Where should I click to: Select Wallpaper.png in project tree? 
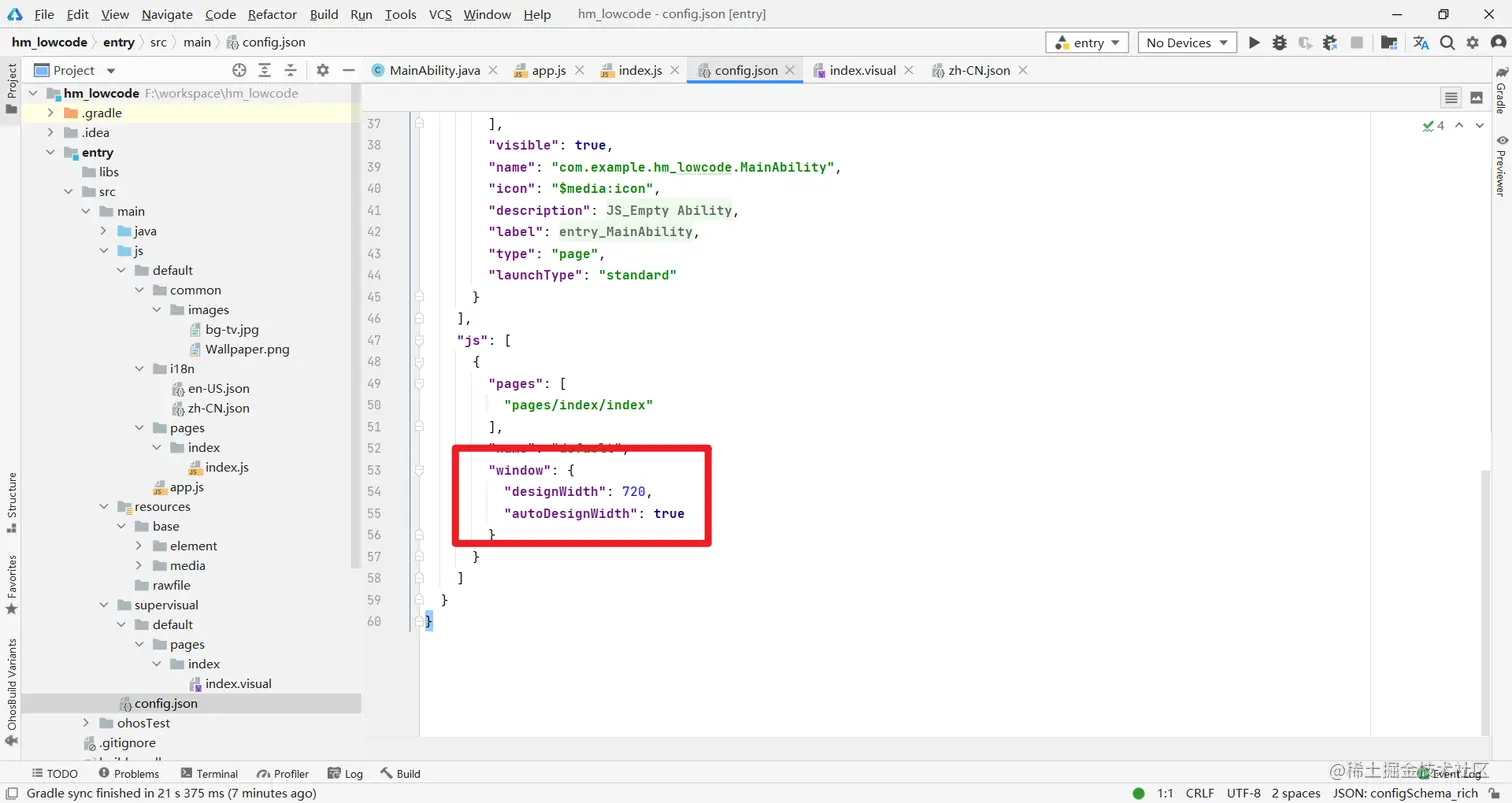coord(247,349)
